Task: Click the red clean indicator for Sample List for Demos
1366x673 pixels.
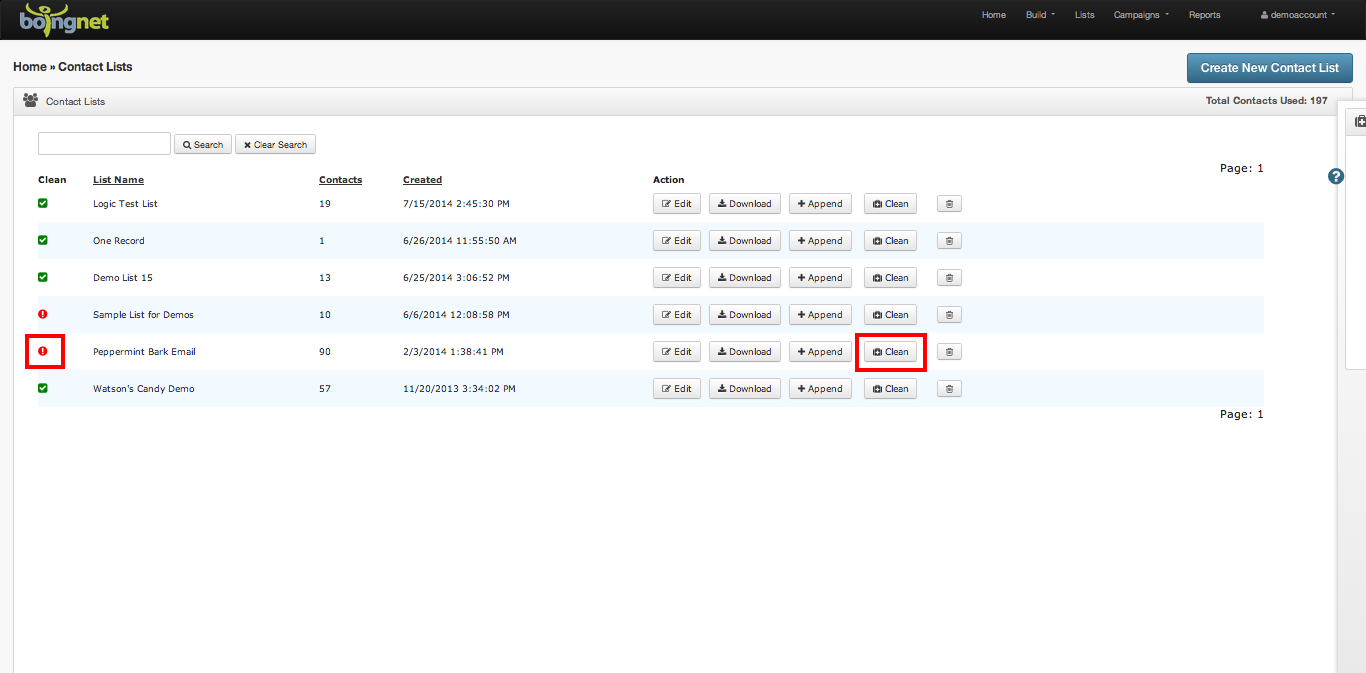Action: 42,314
